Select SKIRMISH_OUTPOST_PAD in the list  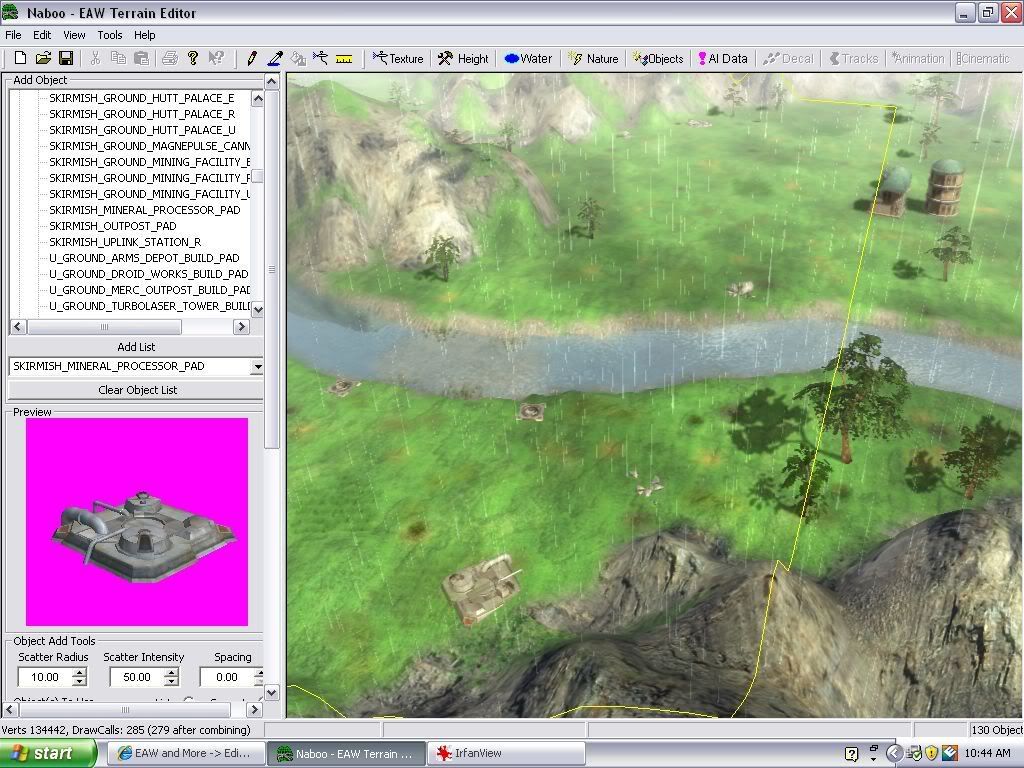pyautogui.click(x=112, y=226)
